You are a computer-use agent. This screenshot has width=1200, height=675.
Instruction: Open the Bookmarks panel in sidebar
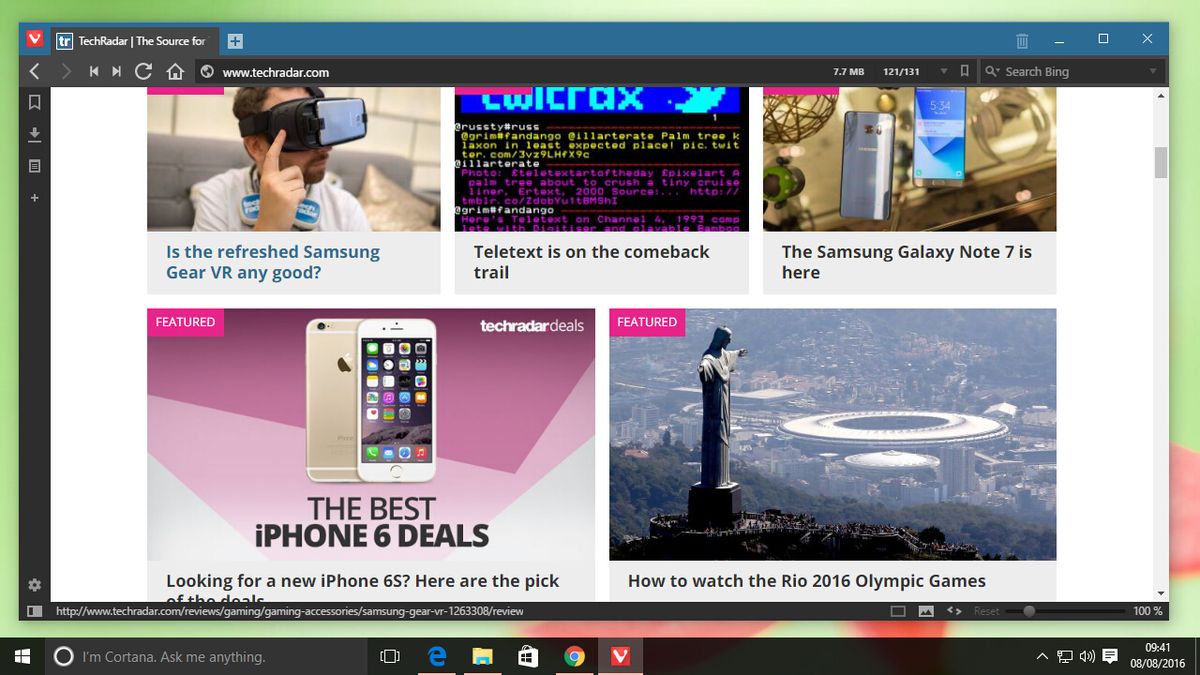pos(34,102)
